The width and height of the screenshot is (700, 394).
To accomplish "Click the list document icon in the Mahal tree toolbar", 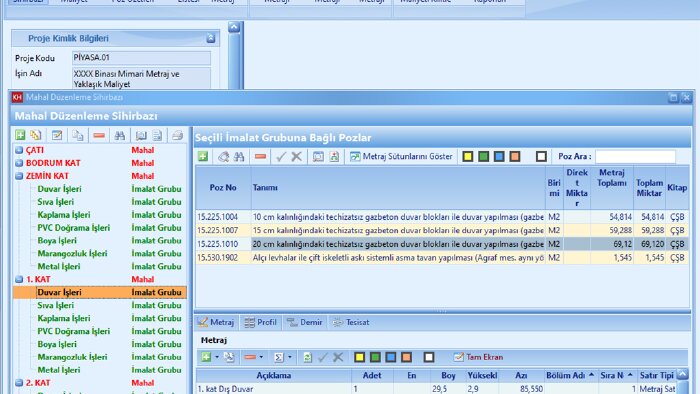I will pyautogui.click(x=157, y=135).
